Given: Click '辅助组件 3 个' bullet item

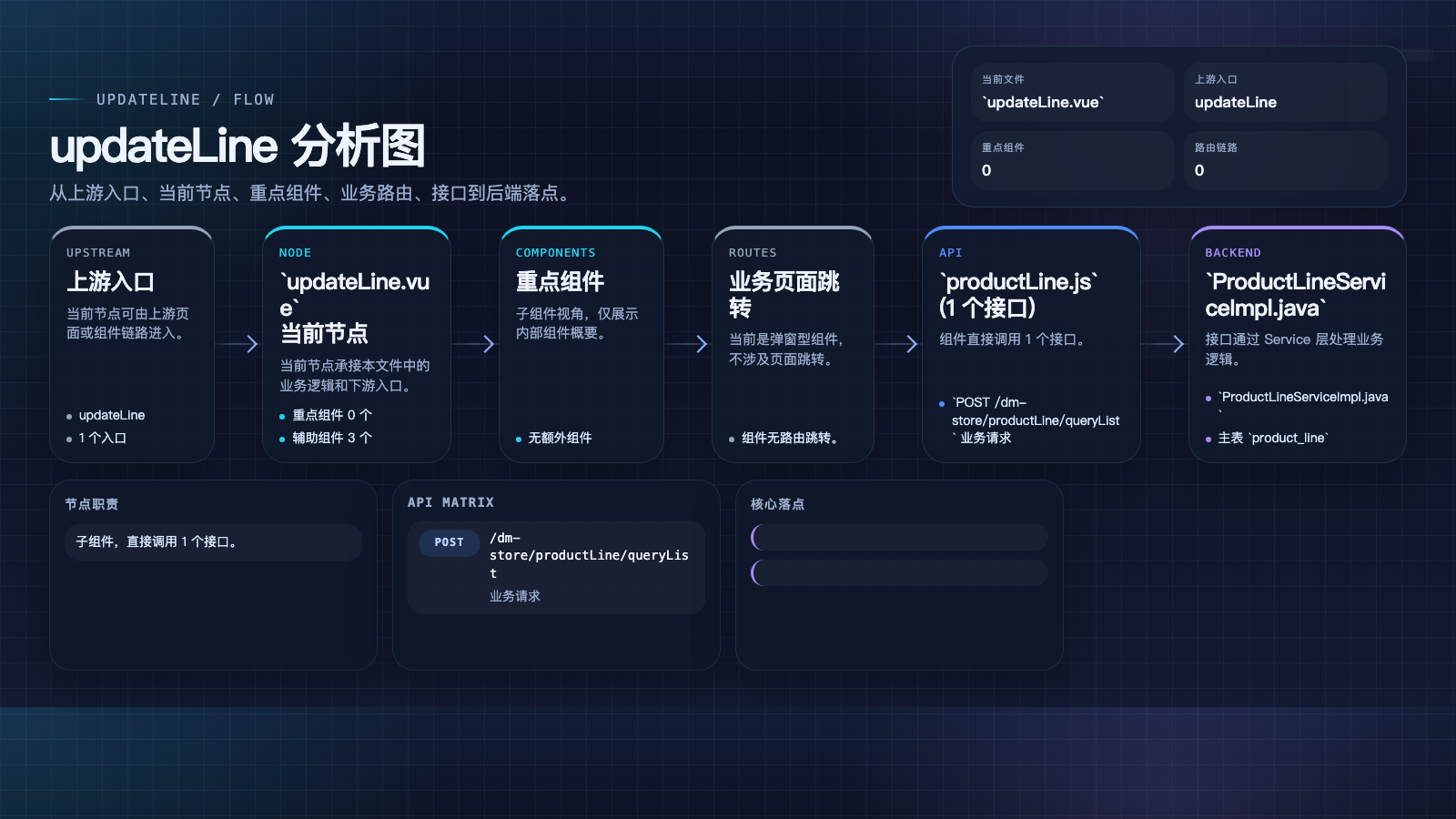Looking at the screenshot, I should click(332, 438).
